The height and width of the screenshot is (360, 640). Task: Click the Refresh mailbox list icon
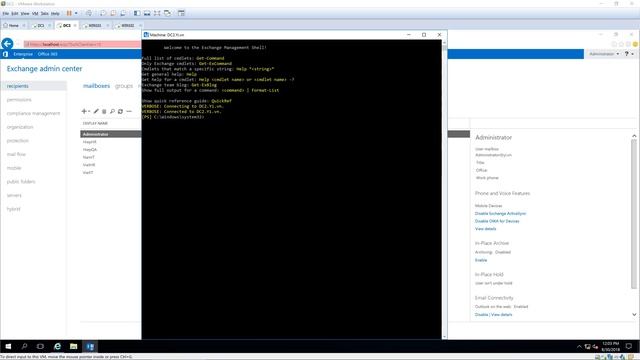coord(120,111)
